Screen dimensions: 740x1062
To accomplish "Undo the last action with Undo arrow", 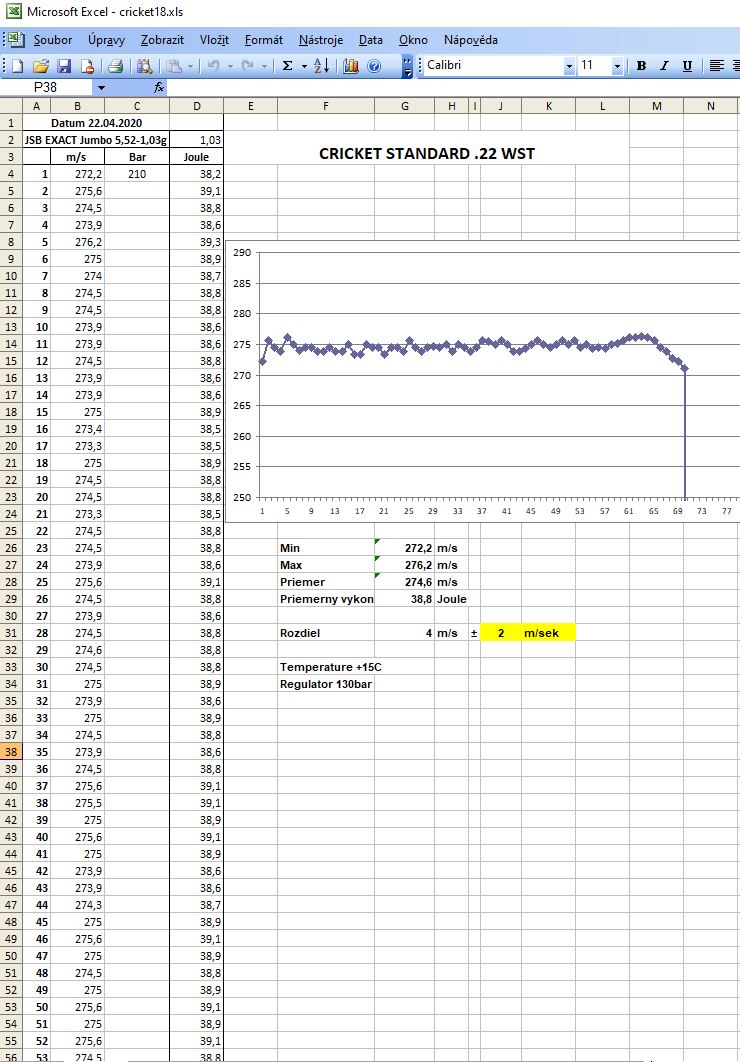I will click(213, 66).
